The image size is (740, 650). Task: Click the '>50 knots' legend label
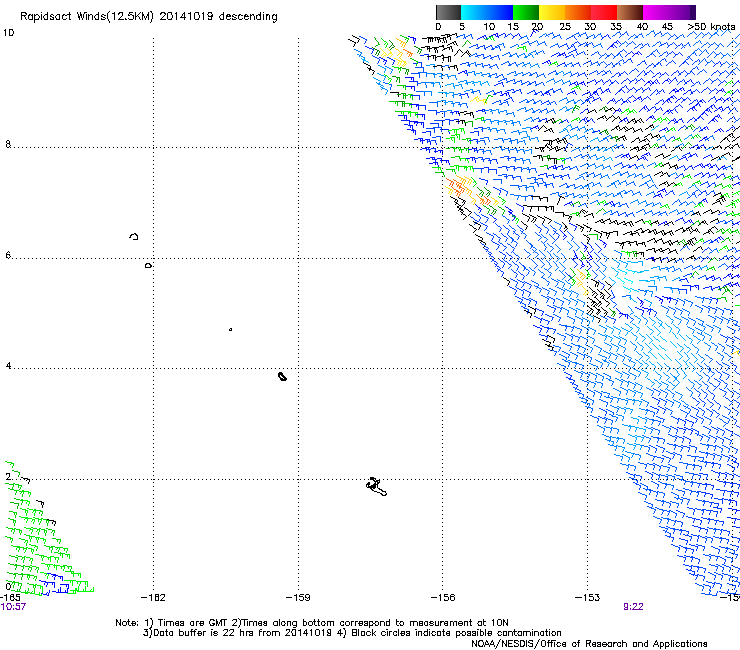711,27
